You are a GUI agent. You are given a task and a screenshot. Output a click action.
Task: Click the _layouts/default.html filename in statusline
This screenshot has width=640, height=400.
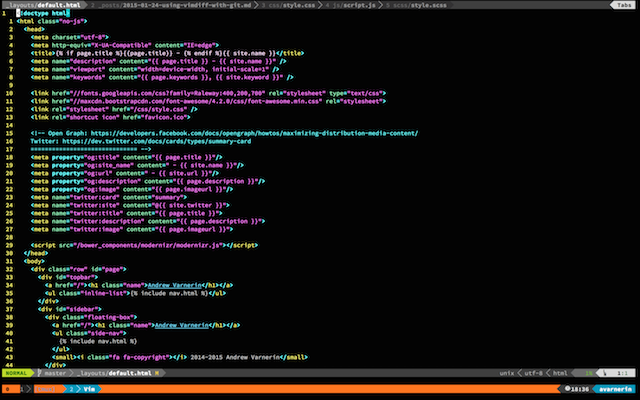[114, 373]
